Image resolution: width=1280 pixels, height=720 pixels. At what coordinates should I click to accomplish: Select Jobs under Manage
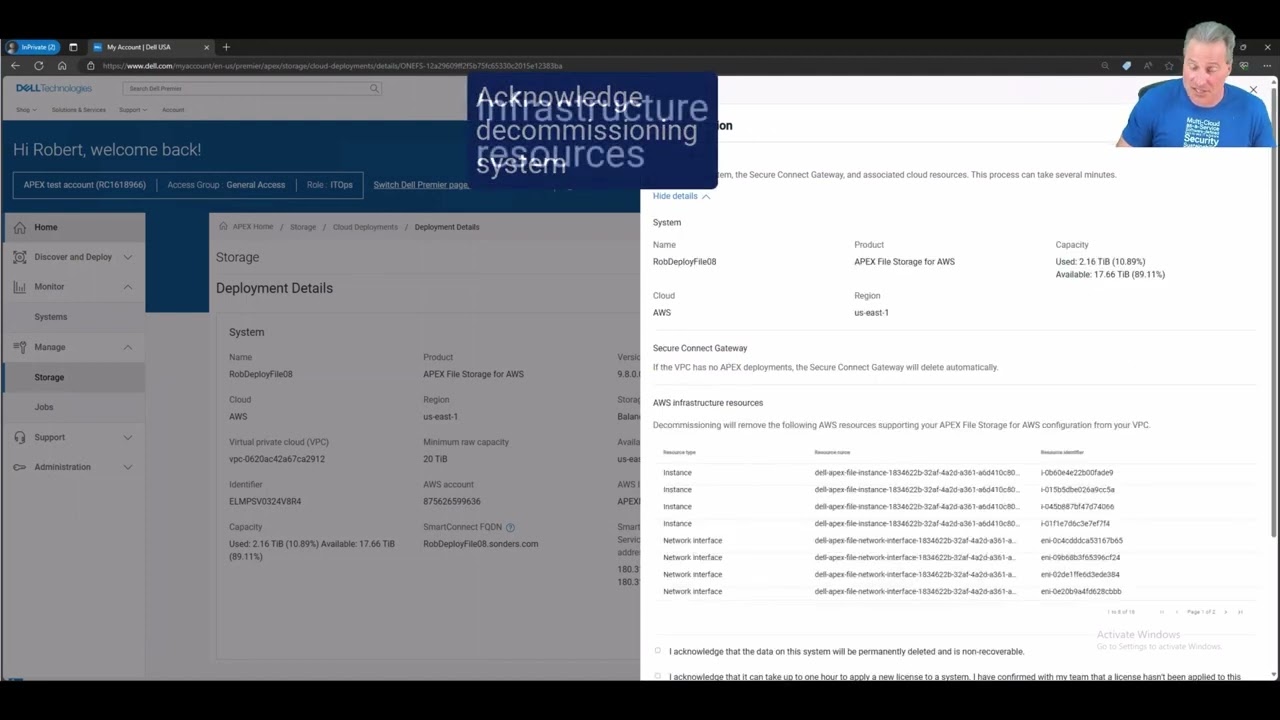point(44,407)
